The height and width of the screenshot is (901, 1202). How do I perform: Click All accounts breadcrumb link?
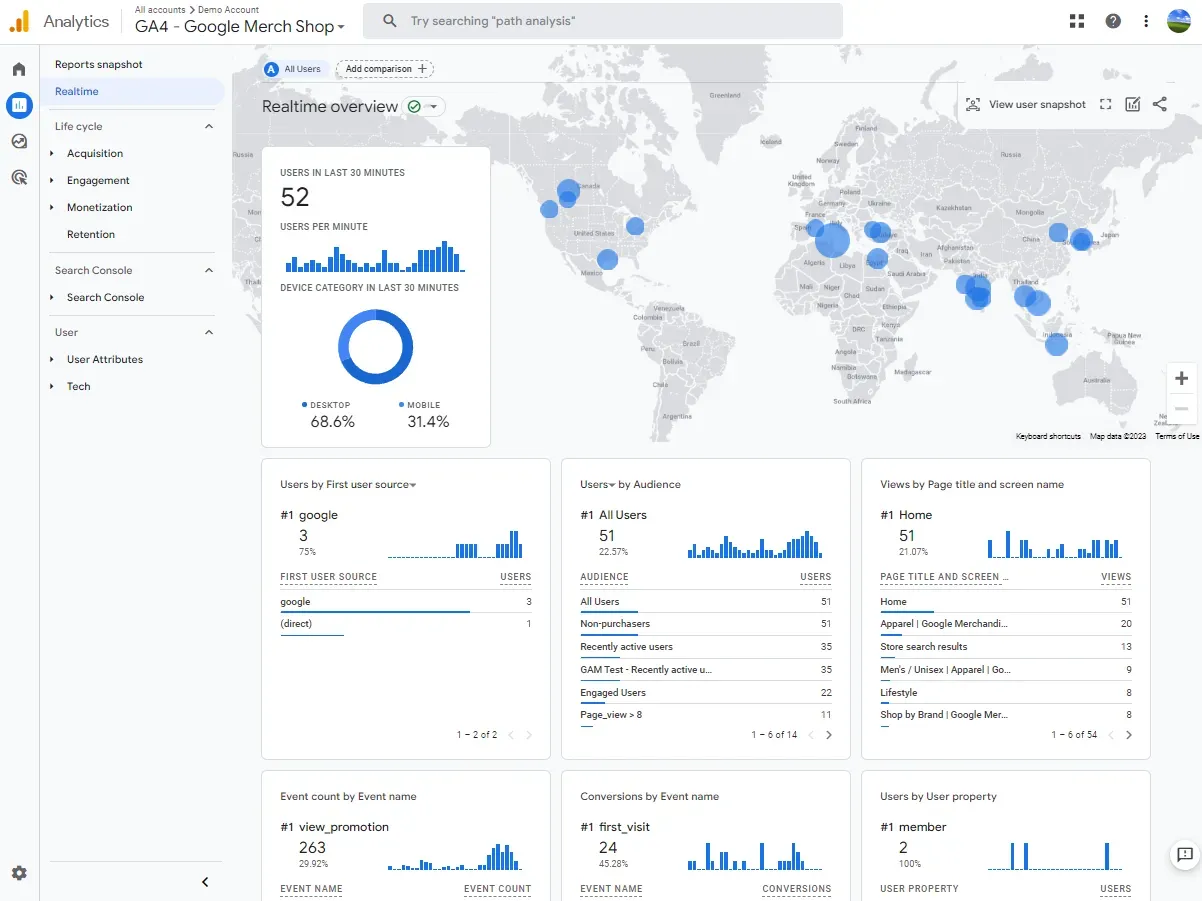coord(160,9)
